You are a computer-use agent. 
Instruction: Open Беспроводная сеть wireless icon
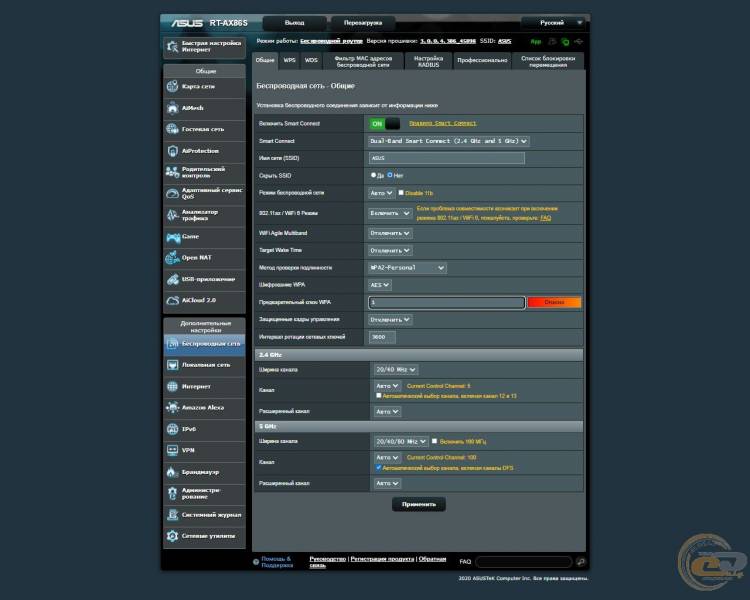[172, 344]
